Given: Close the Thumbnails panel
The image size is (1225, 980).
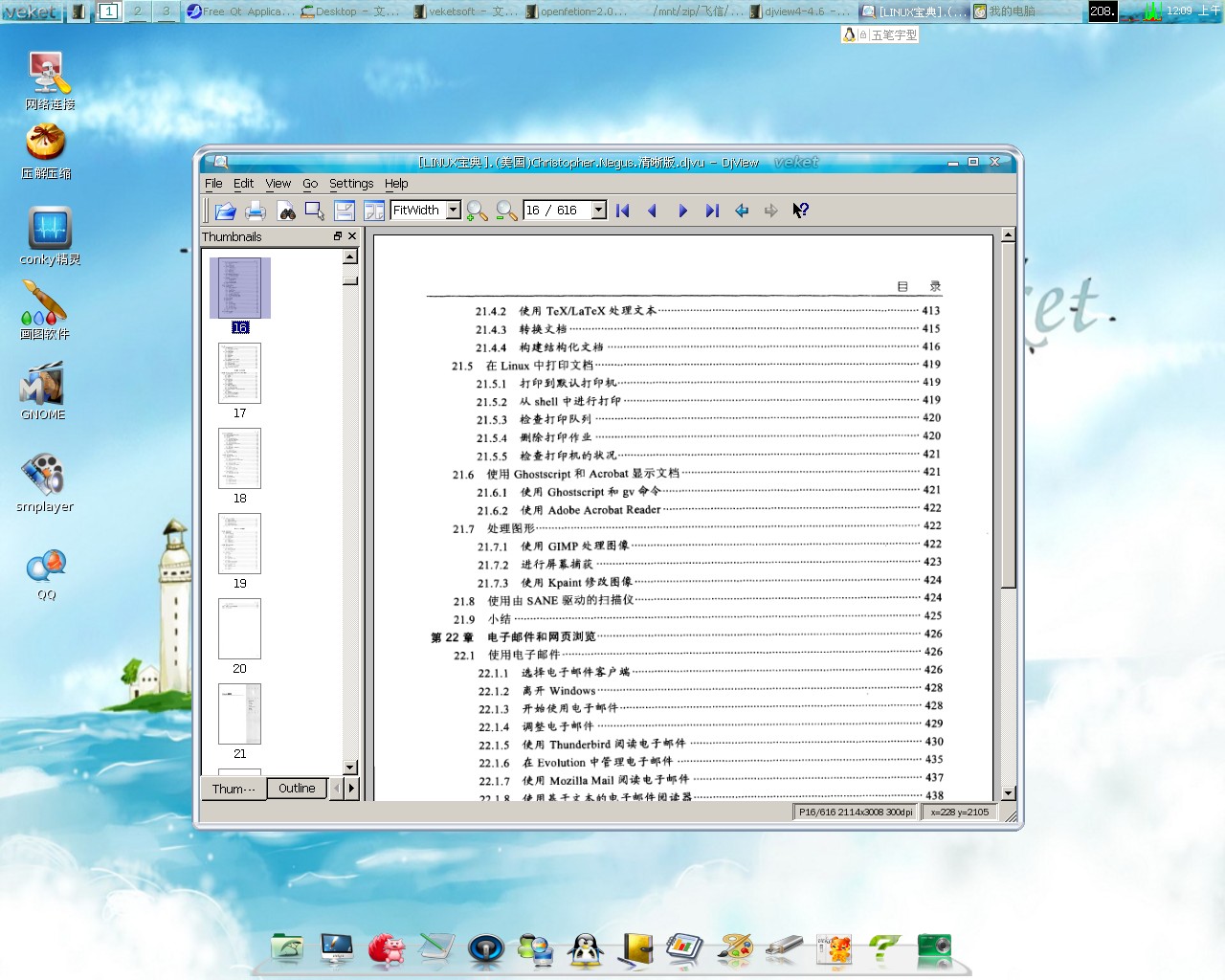Looking at the screenshot, I should 352,236.
